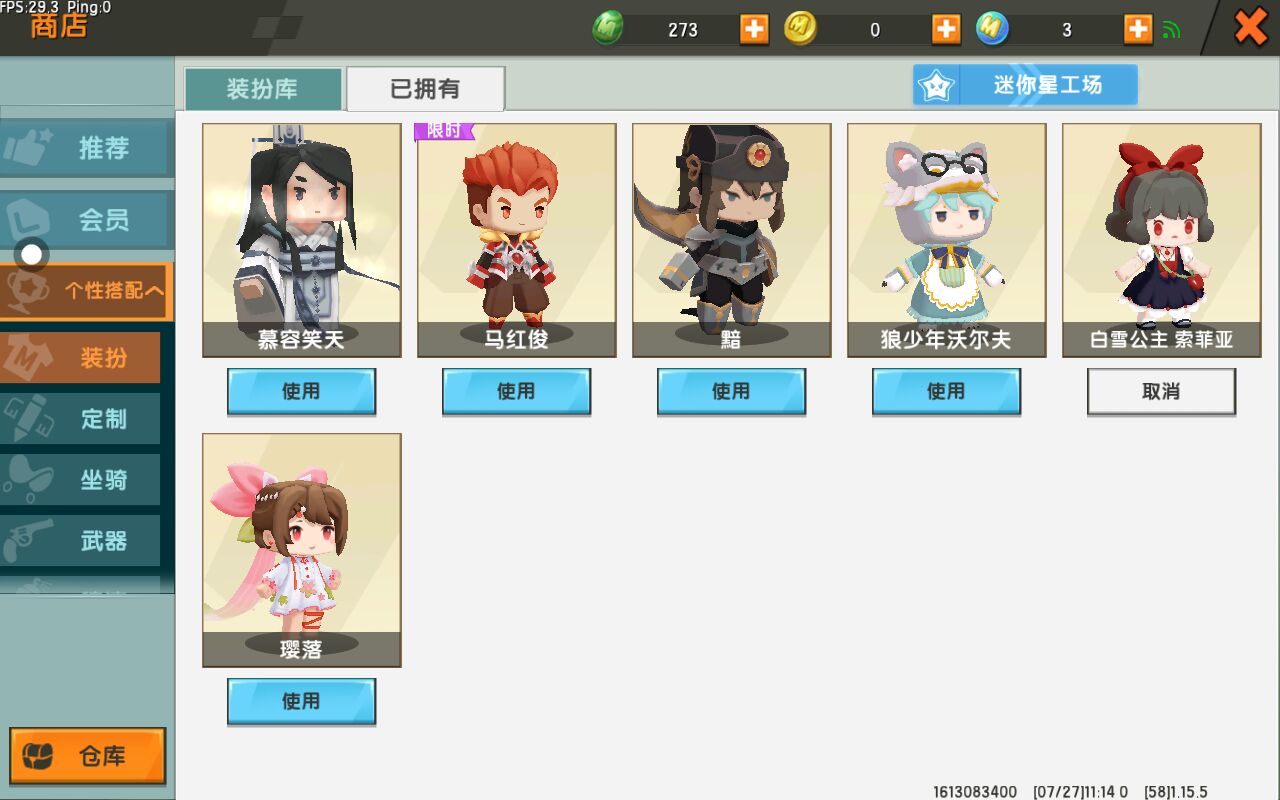Collapse the 个性搭配 section
Screen dimensions: 1280x800
click(x=87, y=291)
